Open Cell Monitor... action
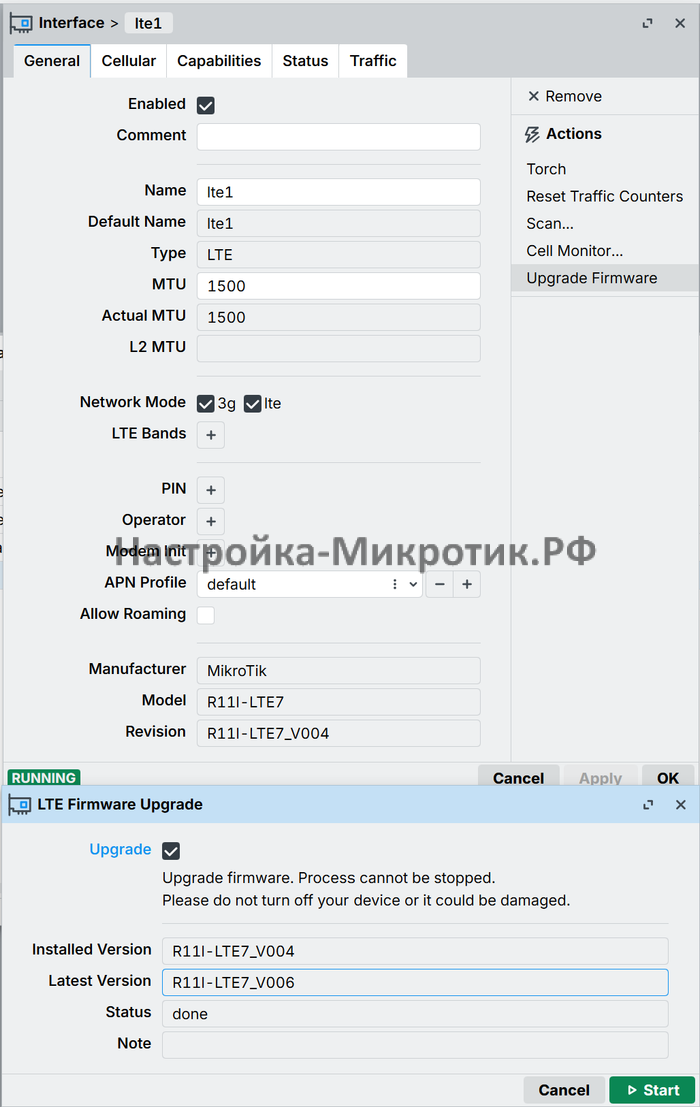 574,251
